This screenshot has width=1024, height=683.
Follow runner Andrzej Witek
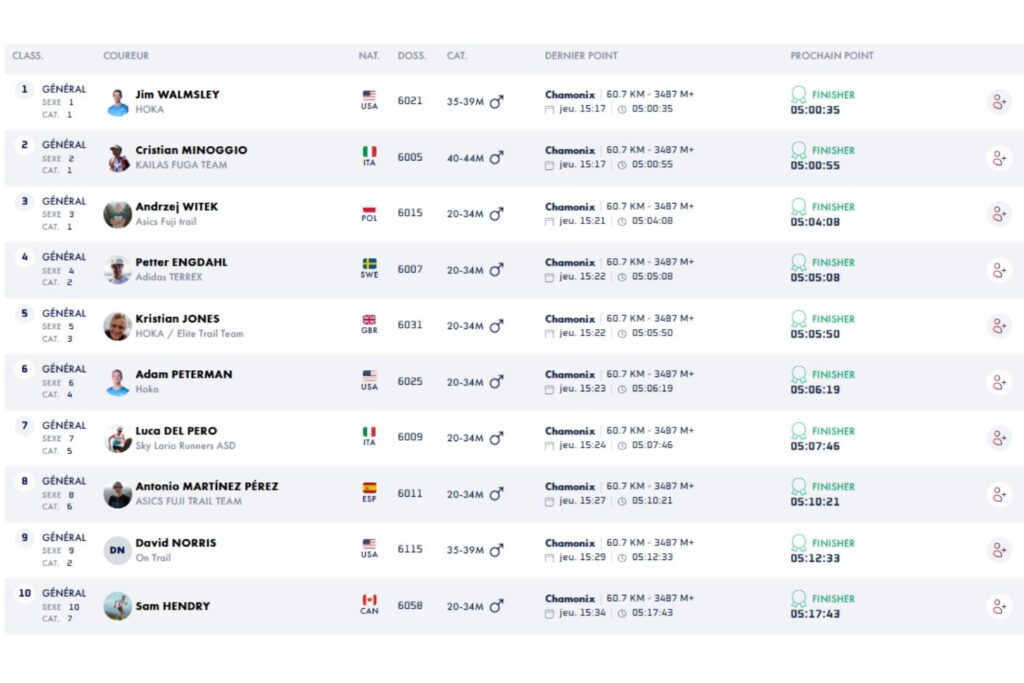point(998,214)
